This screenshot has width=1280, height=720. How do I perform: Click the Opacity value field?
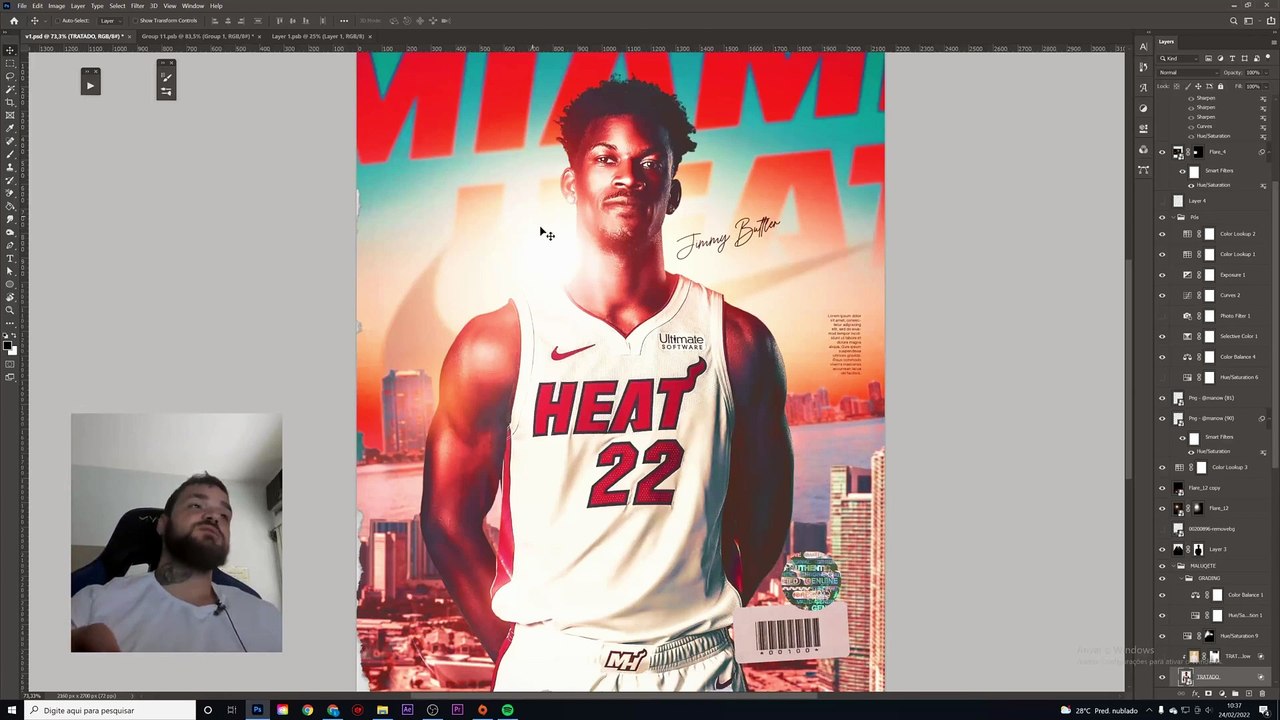click(1252, 73)
